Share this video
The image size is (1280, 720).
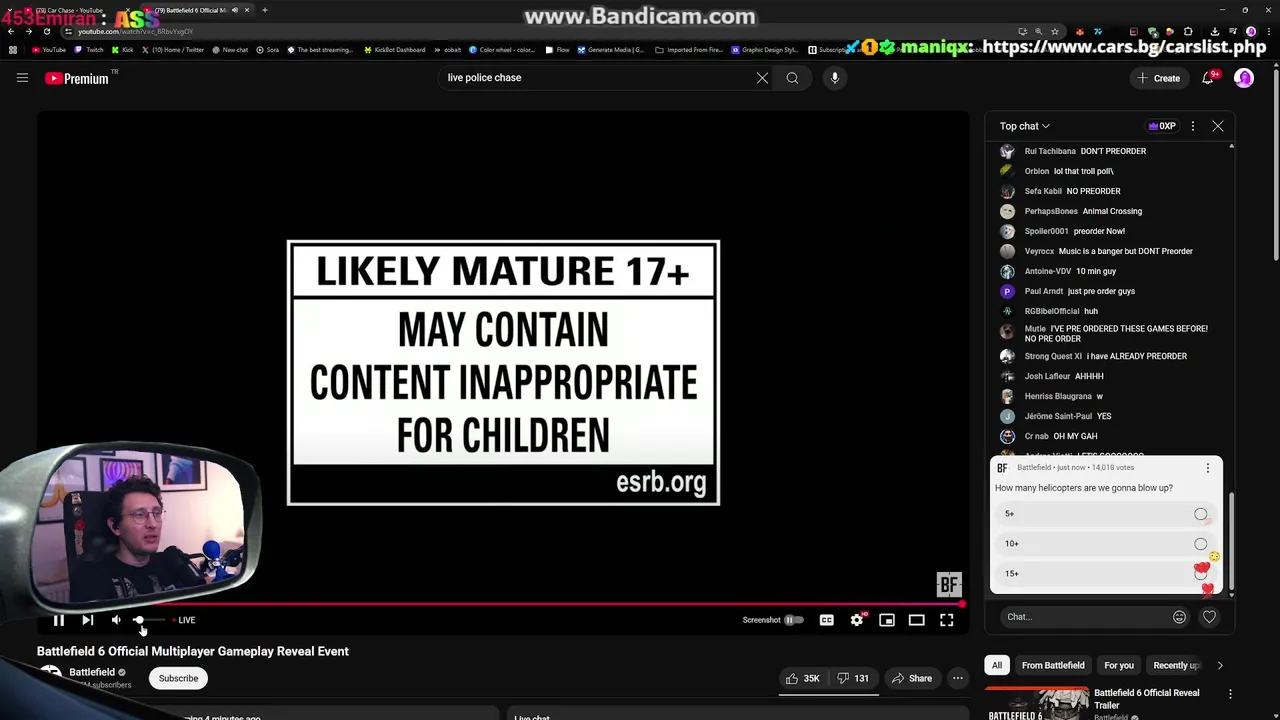(x=911, y=678)
